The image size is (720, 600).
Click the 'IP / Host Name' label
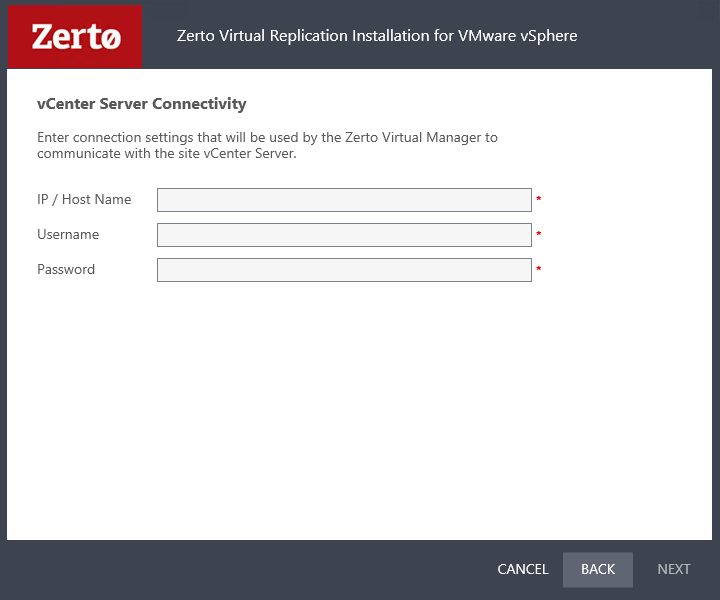click(84, 199)
